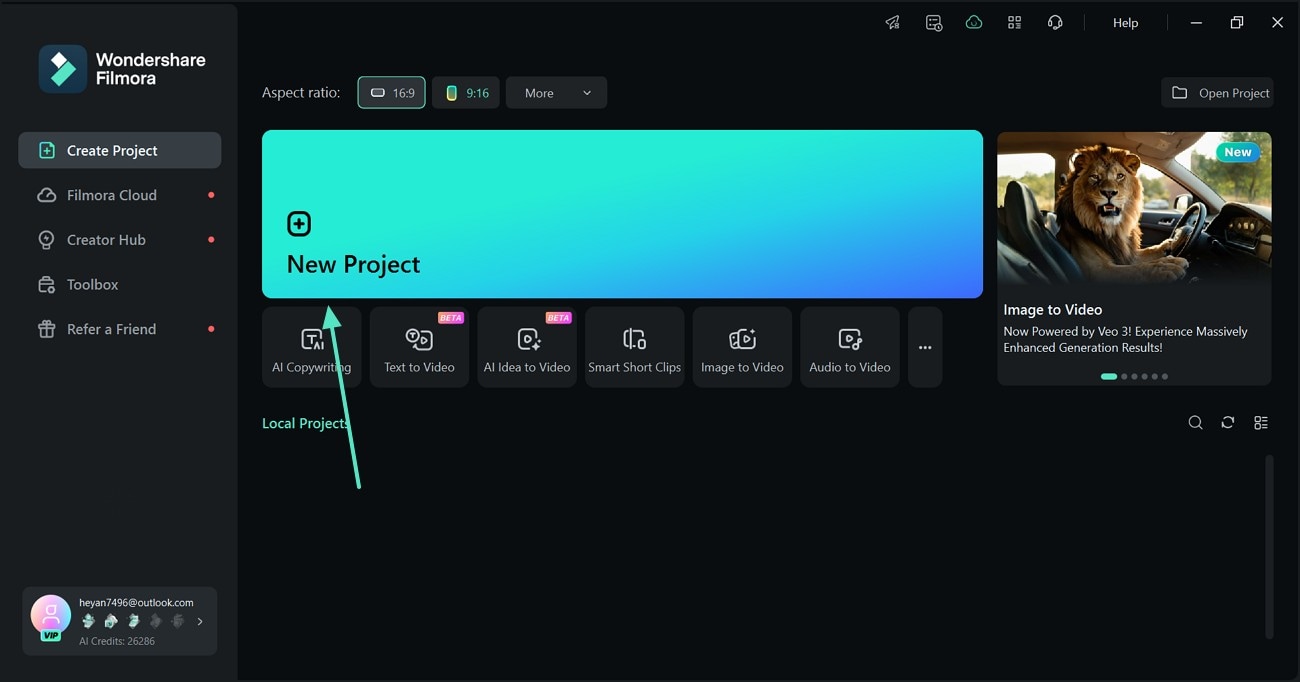Expand account details chevron arrow
This screenshot has width=1300, height=682.
coord(200,621)
